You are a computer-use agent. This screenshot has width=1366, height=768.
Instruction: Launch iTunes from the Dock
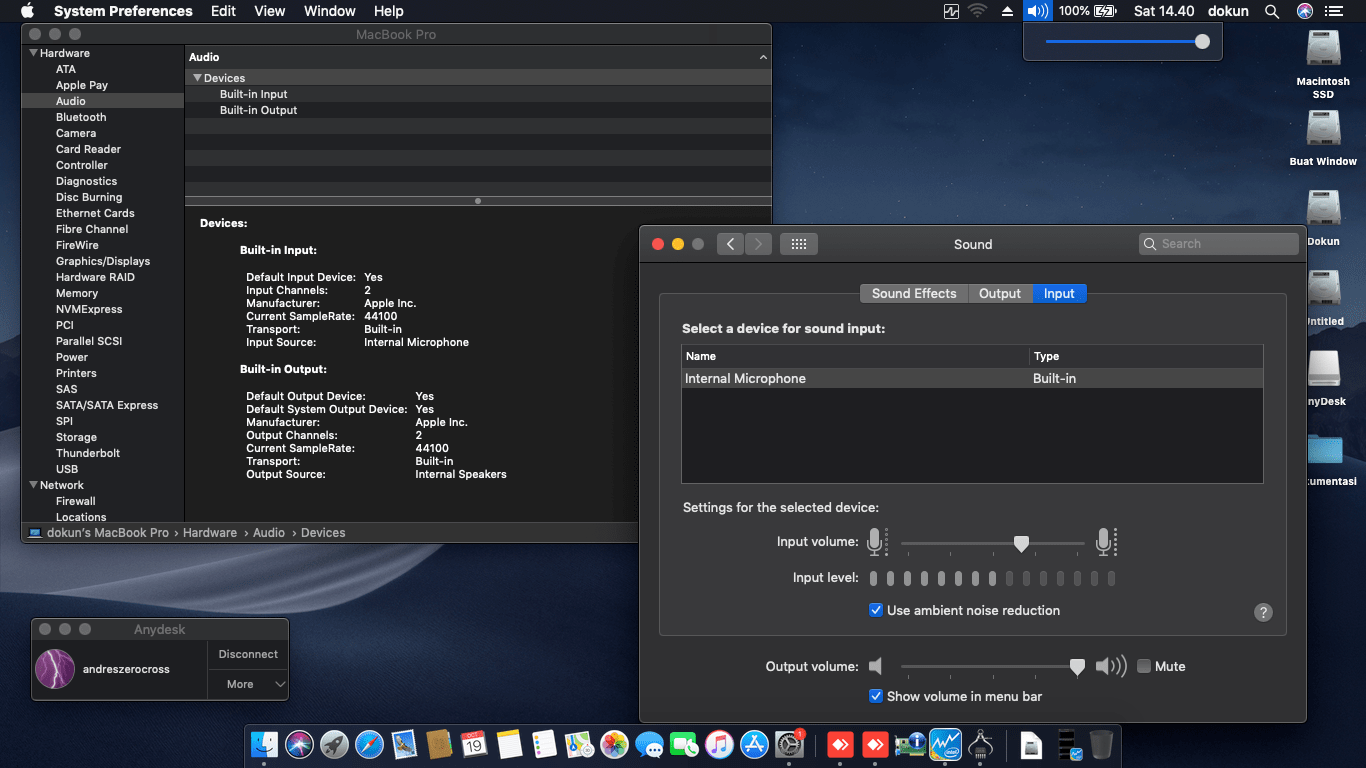point(719,744)
